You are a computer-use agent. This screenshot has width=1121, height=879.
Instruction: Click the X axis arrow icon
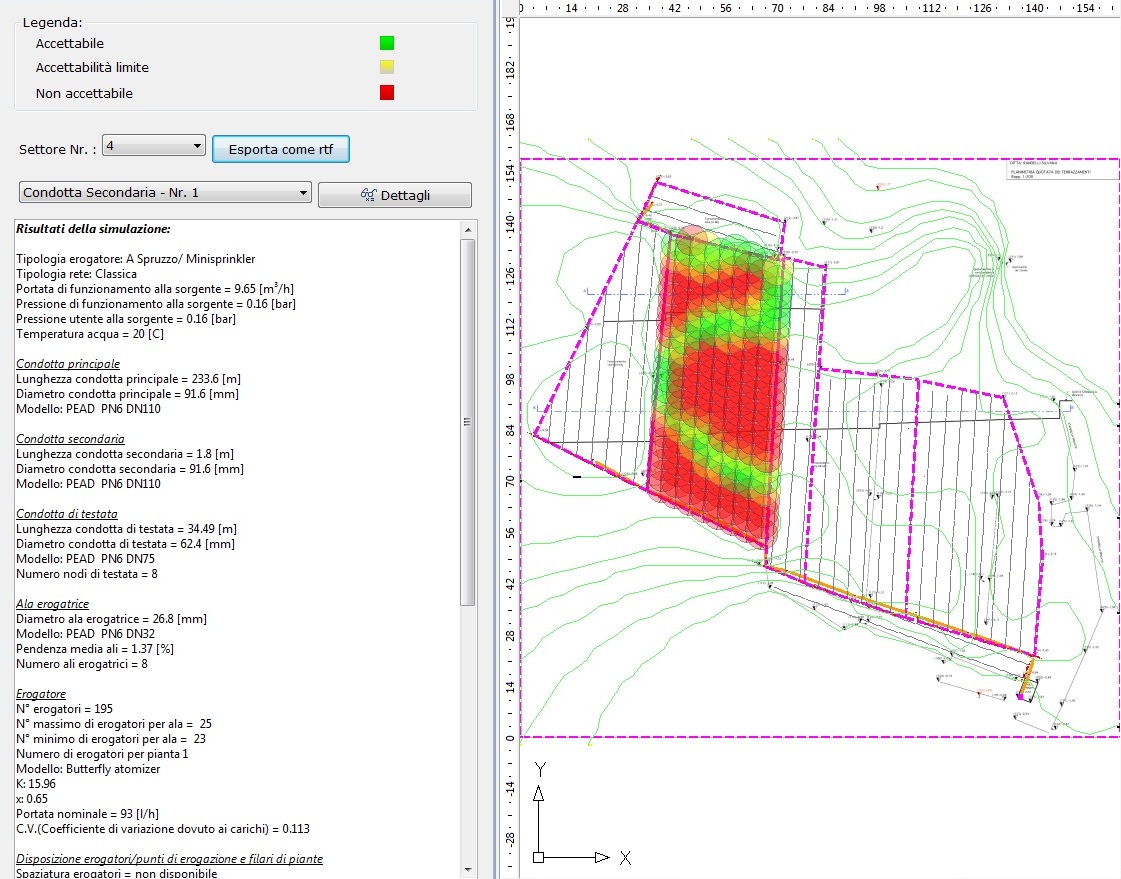601,857
